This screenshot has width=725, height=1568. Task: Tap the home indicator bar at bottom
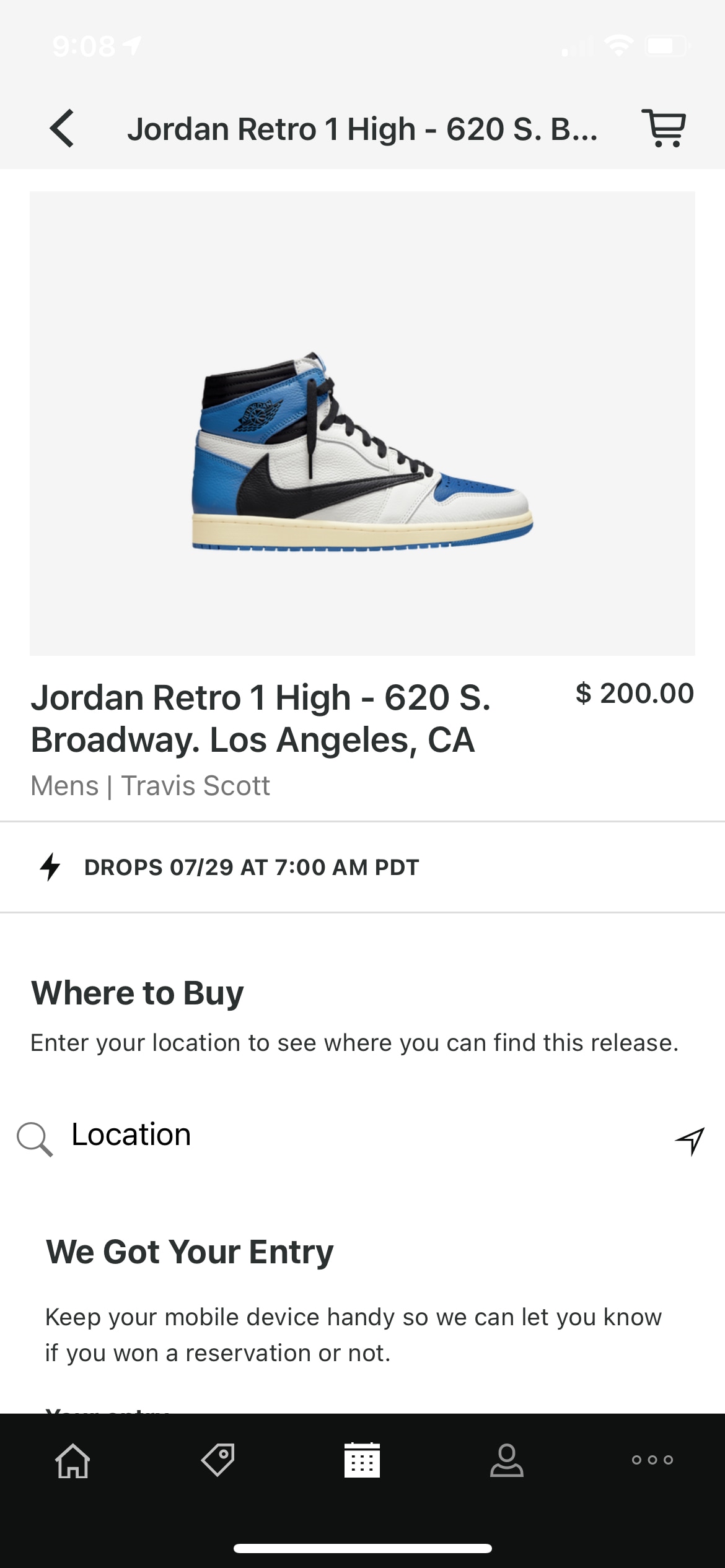point(362,1549)
